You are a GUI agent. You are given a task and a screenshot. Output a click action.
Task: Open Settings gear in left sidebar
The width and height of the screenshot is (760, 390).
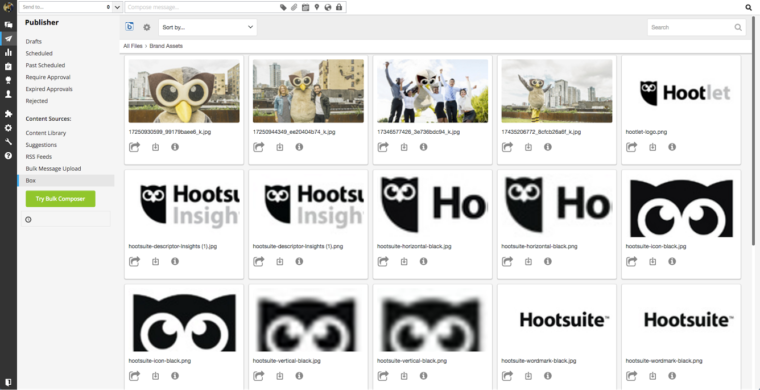[8, 128]
